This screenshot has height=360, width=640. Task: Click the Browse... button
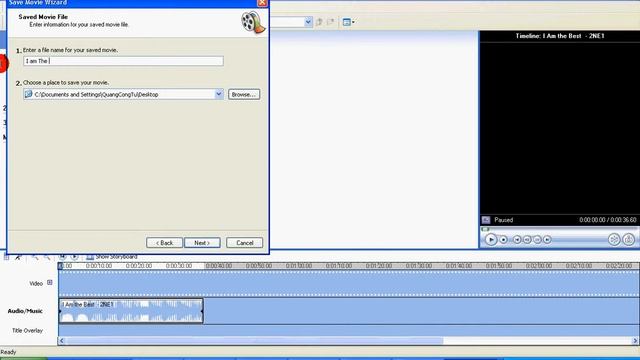click(x=244, y=94)
